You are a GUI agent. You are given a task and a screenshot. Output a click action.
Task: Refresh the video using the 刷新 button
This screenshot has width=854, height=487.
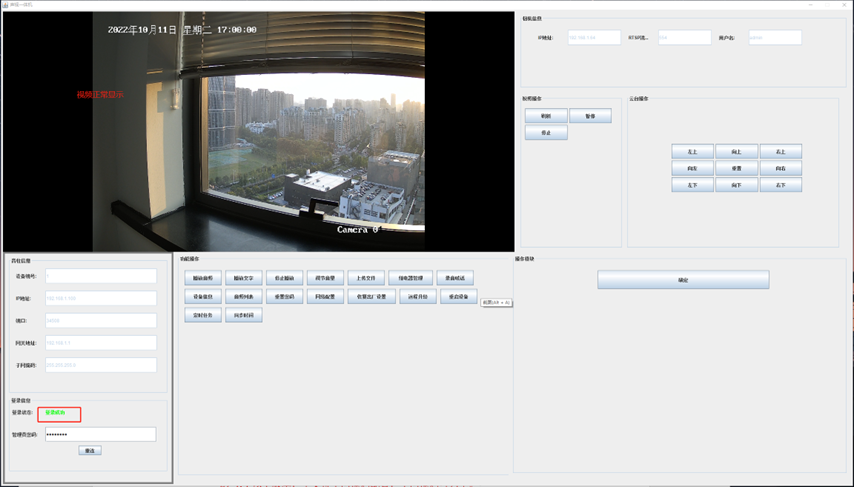(546, 116)
